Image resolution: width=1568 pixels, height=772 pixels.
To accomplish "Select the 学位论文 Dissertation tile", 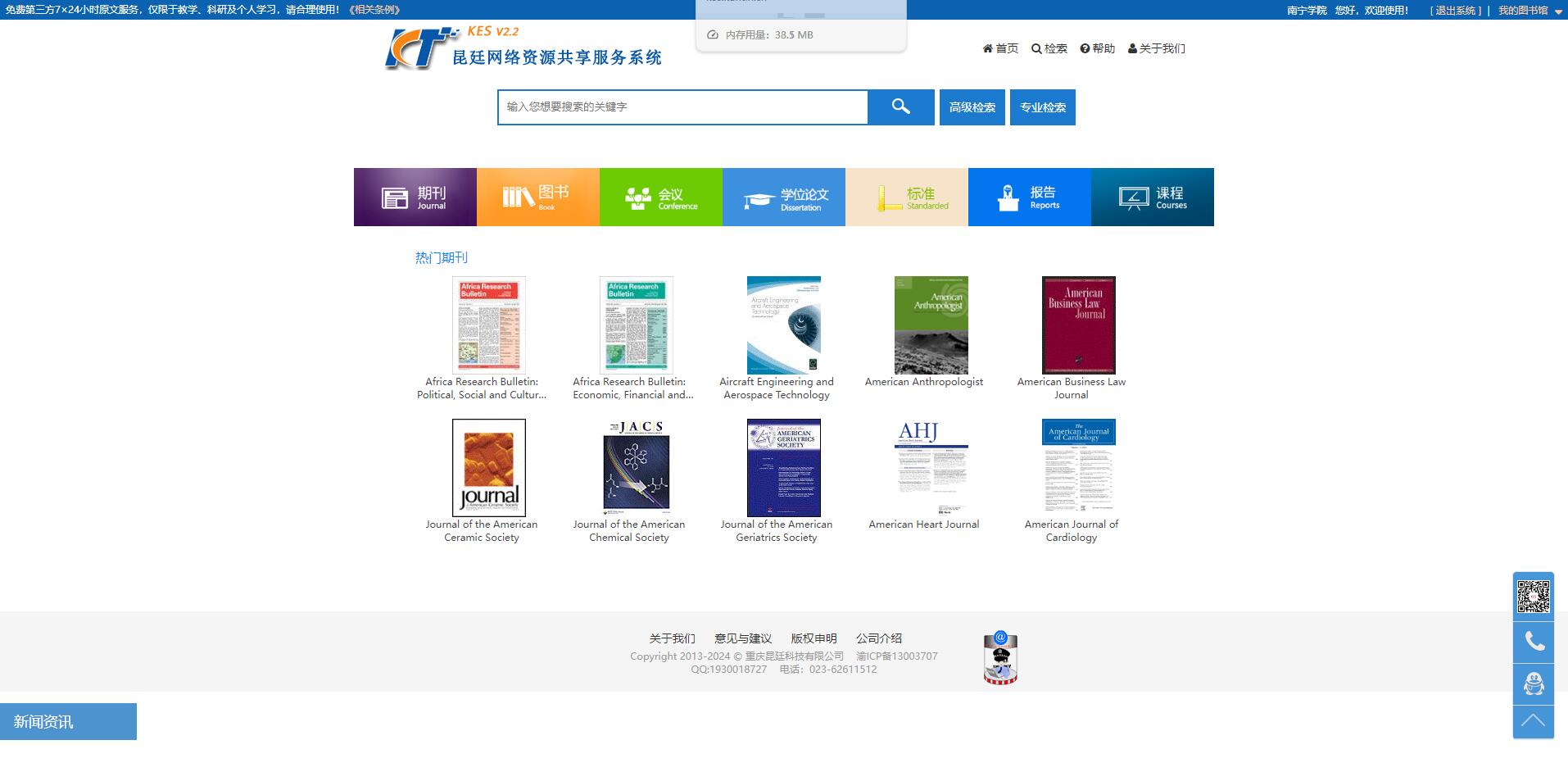I will pos(783,198).
